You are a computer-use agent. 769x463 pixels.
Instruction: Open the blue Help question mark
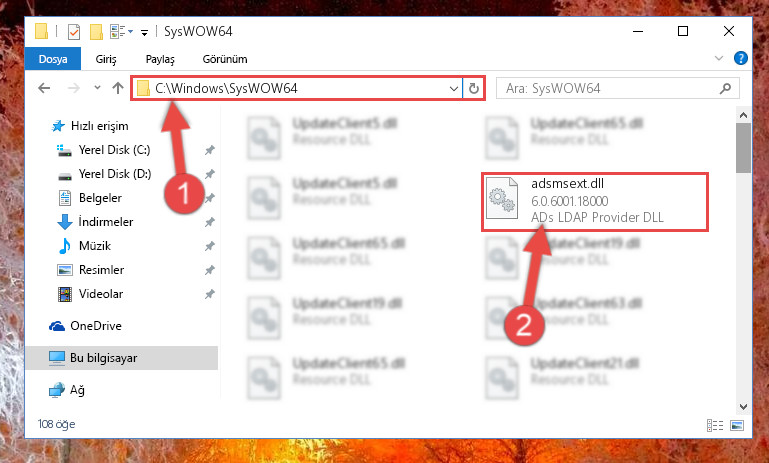pos(741,58)
